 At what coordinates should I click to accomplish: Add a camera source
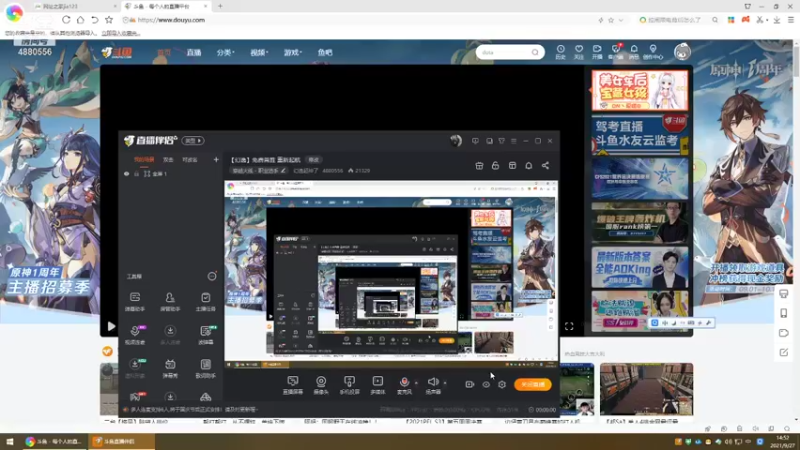321,385
